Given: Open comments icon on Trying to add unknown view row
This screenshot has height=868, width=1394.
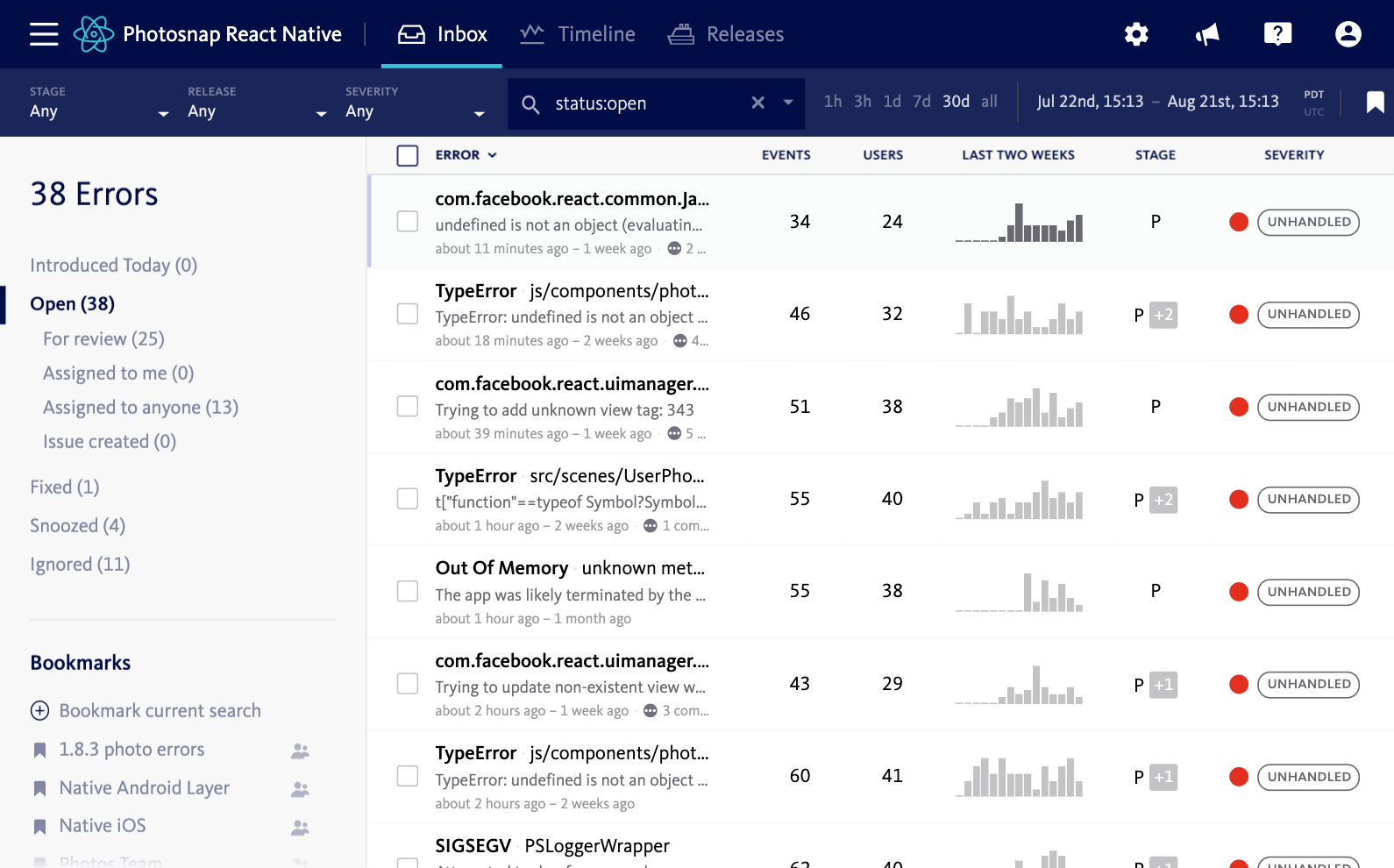Looking at the screenshot, I should 674,433.
